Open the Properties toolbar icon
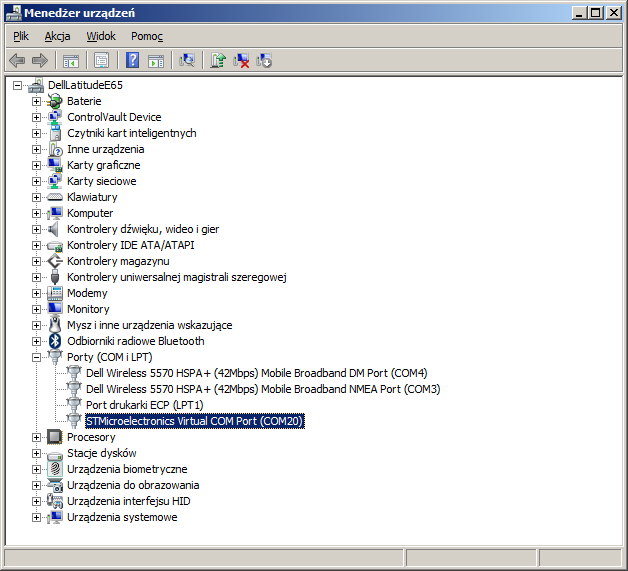 pos(102,60)
